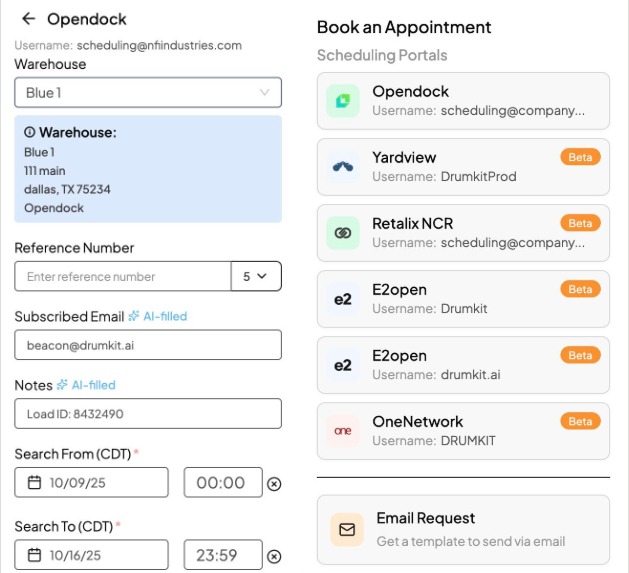Image resolution: width=629 pixels, height=573 pixels.
Task: Open the Search From date picker 10/09/25
Action: click(x=91, y=482)
